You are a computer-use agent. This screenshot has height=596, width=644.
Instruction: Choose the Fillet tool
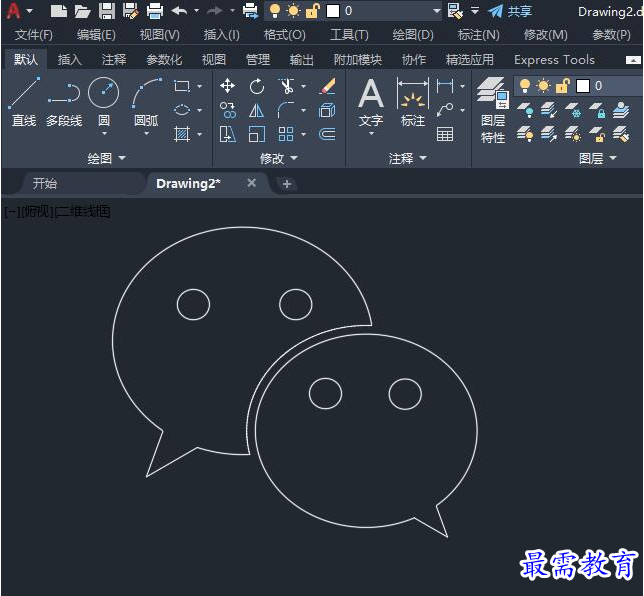coord(286,110)
